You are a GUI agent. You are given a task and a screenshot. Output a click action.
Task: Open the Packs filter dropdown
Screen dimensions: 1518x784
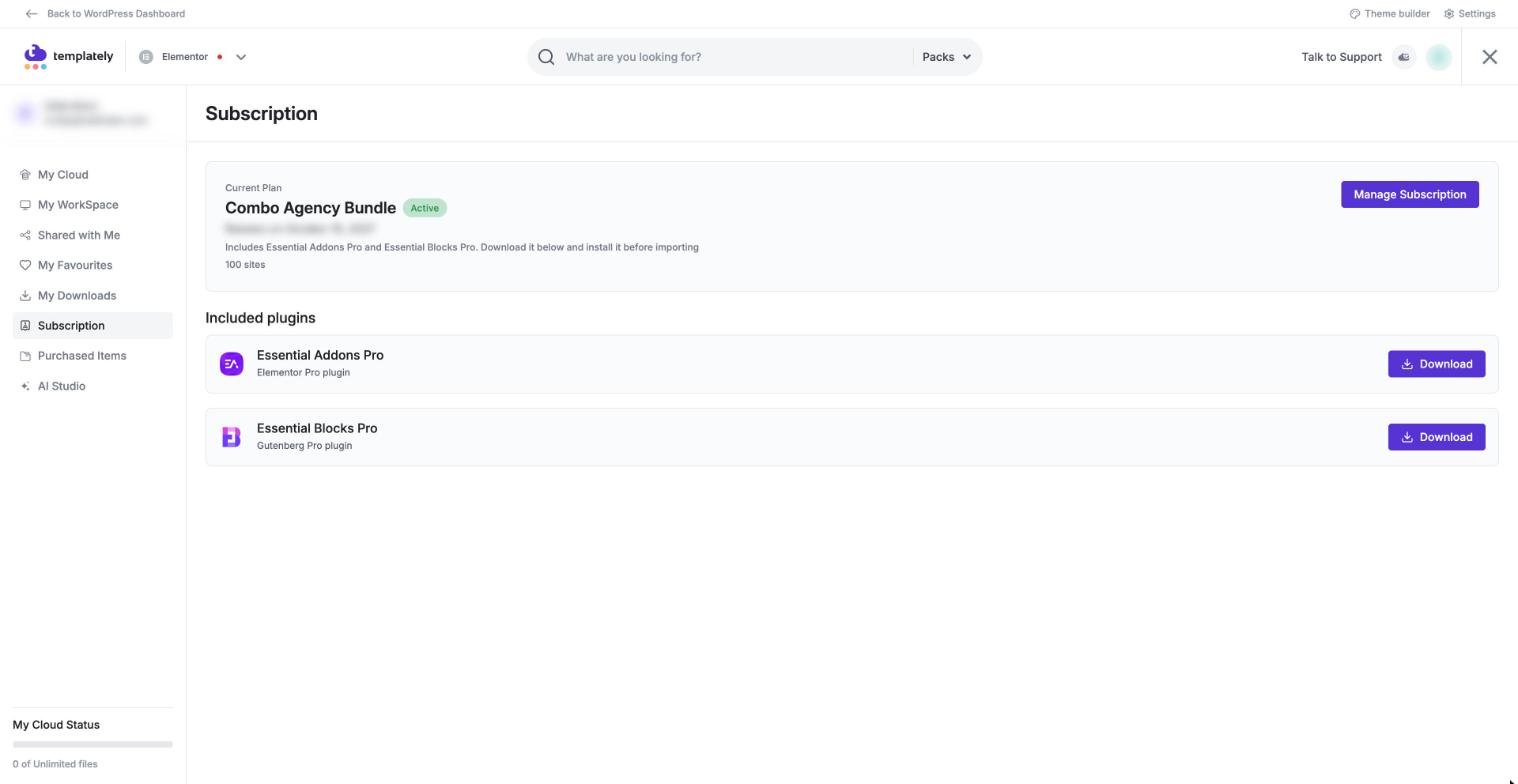click(x=946, y=57)
